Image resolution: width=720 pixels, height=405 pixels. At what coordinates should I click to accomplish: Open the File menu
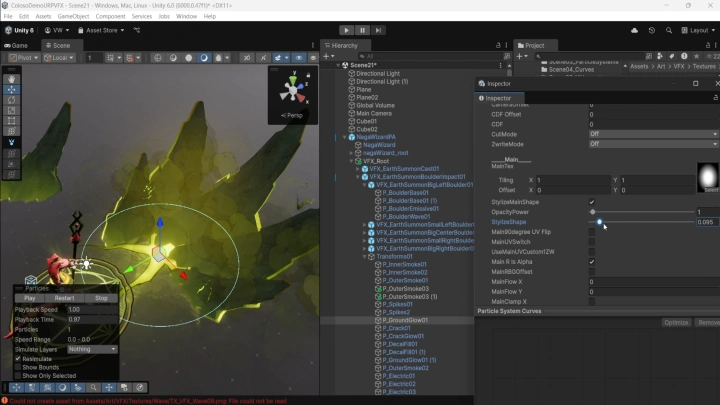[x=8, y=16]
